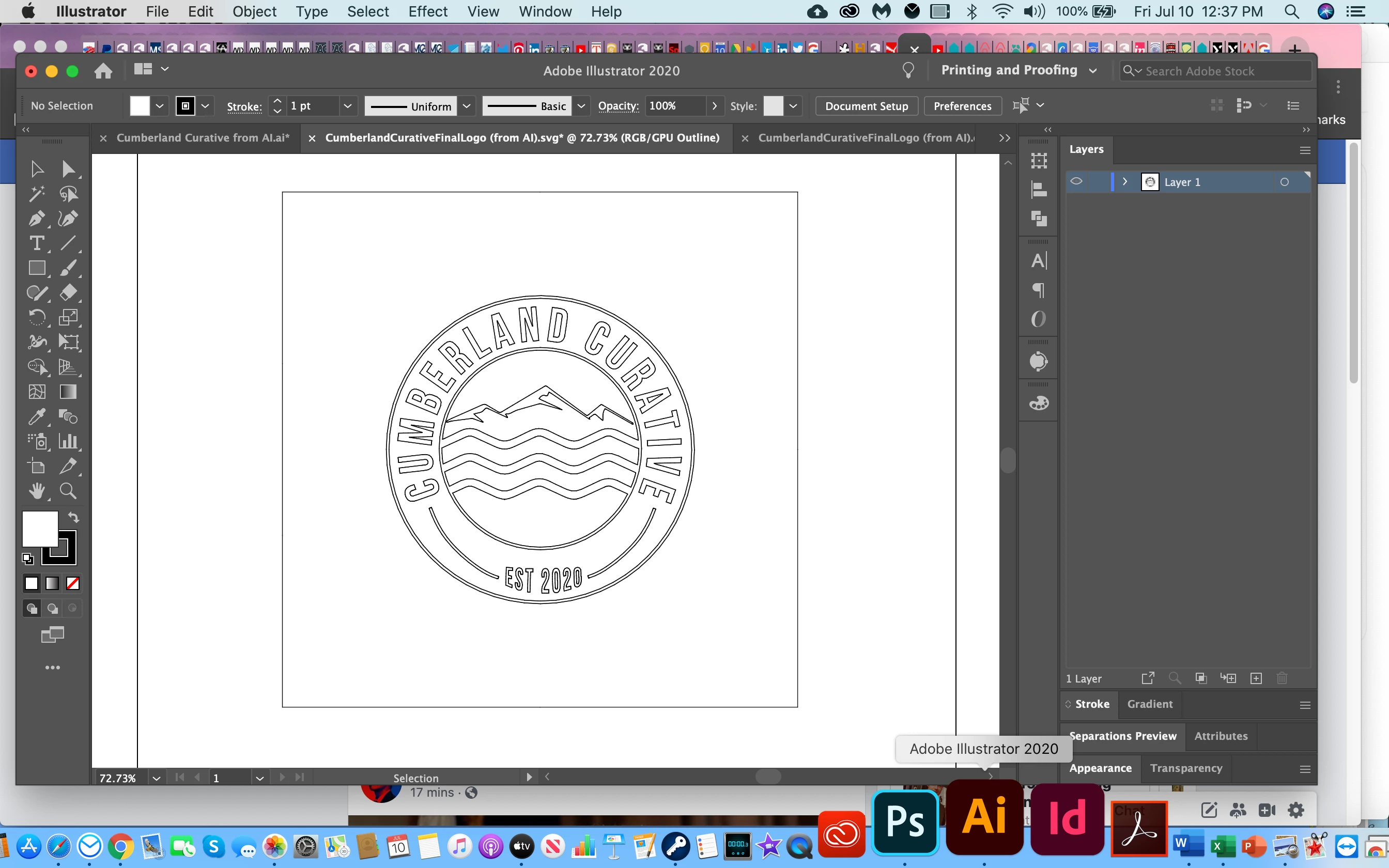Switch to Cumberland Curative from AI.ai tab
The image size is (1389, 868).
point(203,138)
